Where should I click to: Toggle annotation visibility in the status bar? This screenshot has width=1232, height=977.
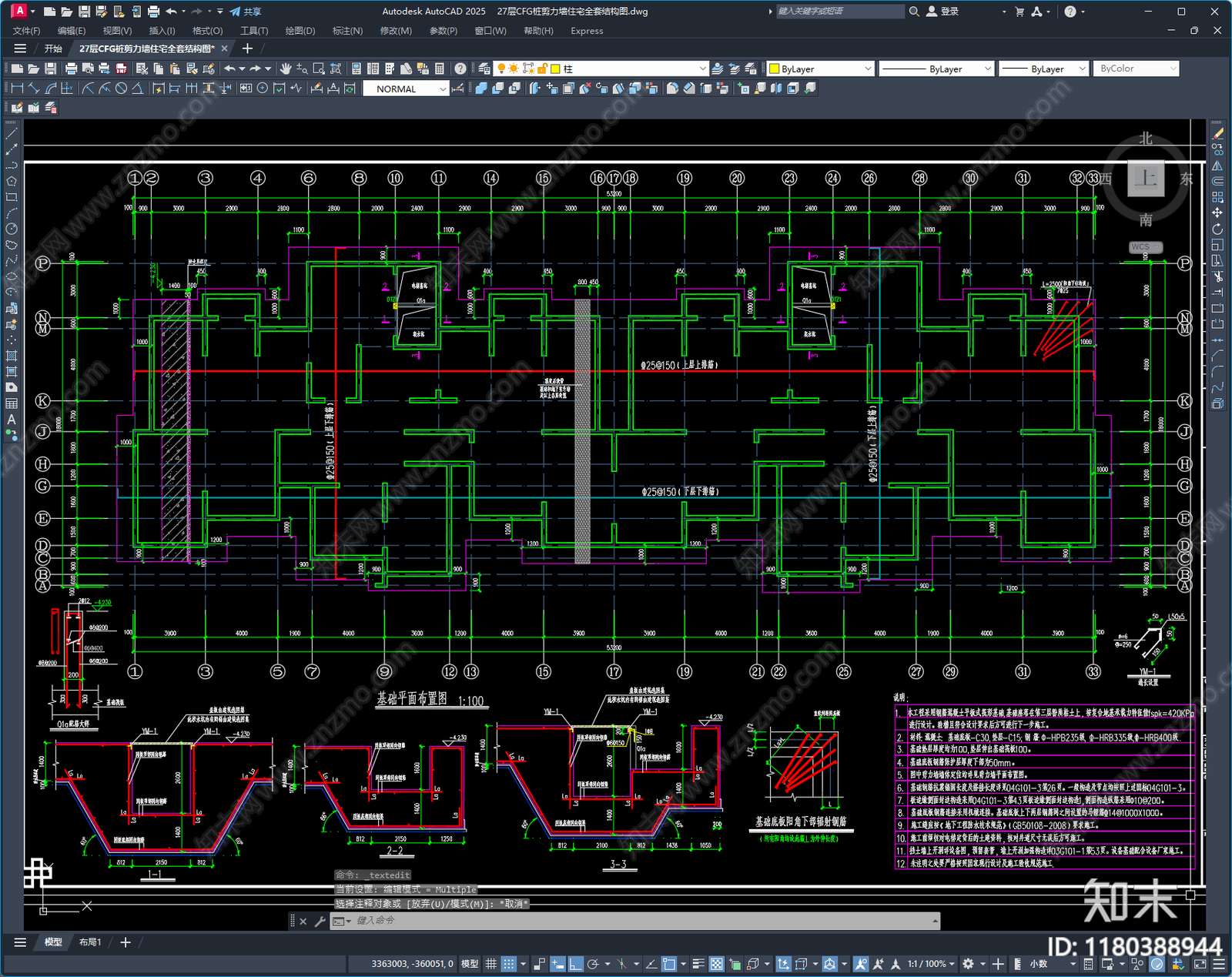pos(861,964)
